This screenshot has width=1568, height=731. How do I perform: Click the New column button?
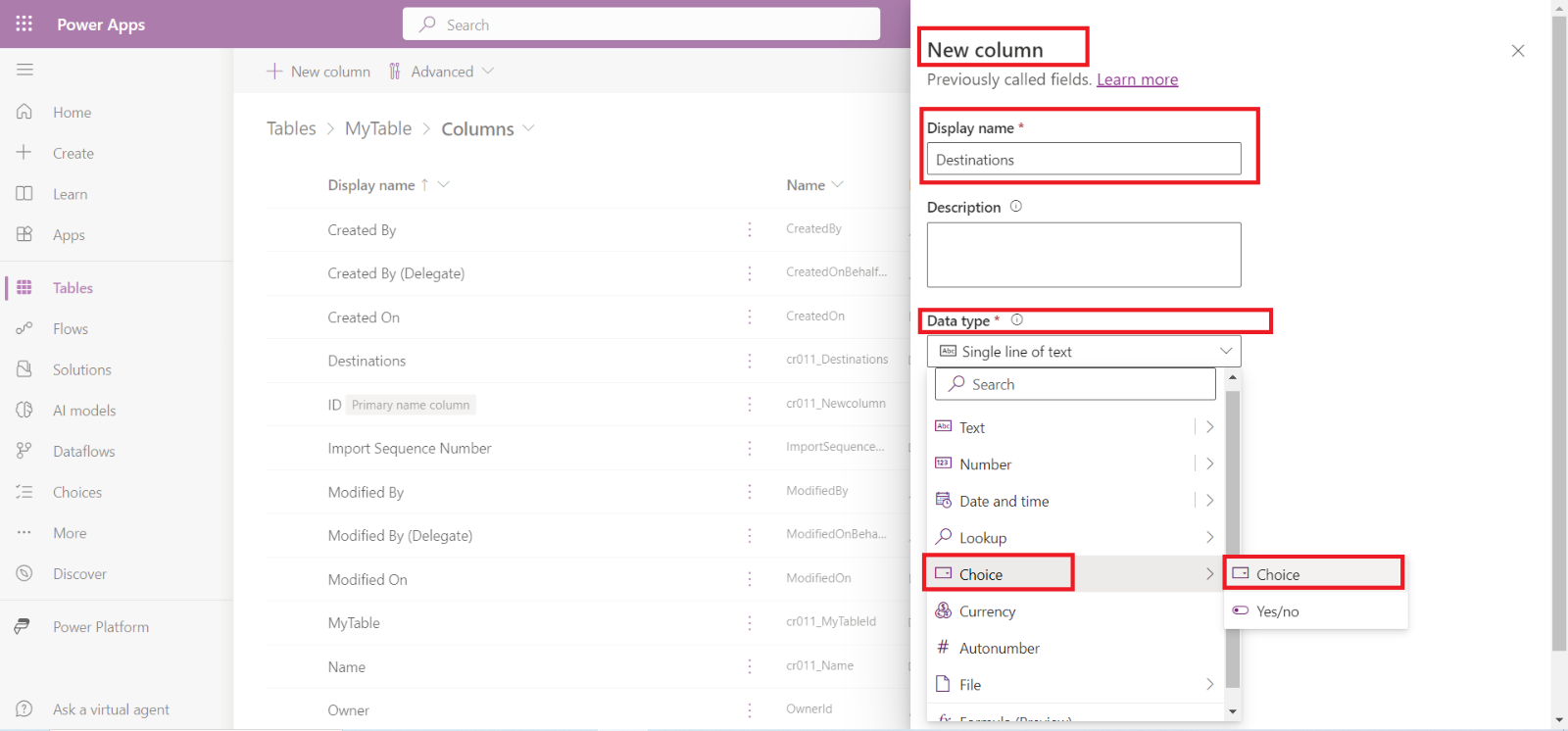click(x=318, y=72)
